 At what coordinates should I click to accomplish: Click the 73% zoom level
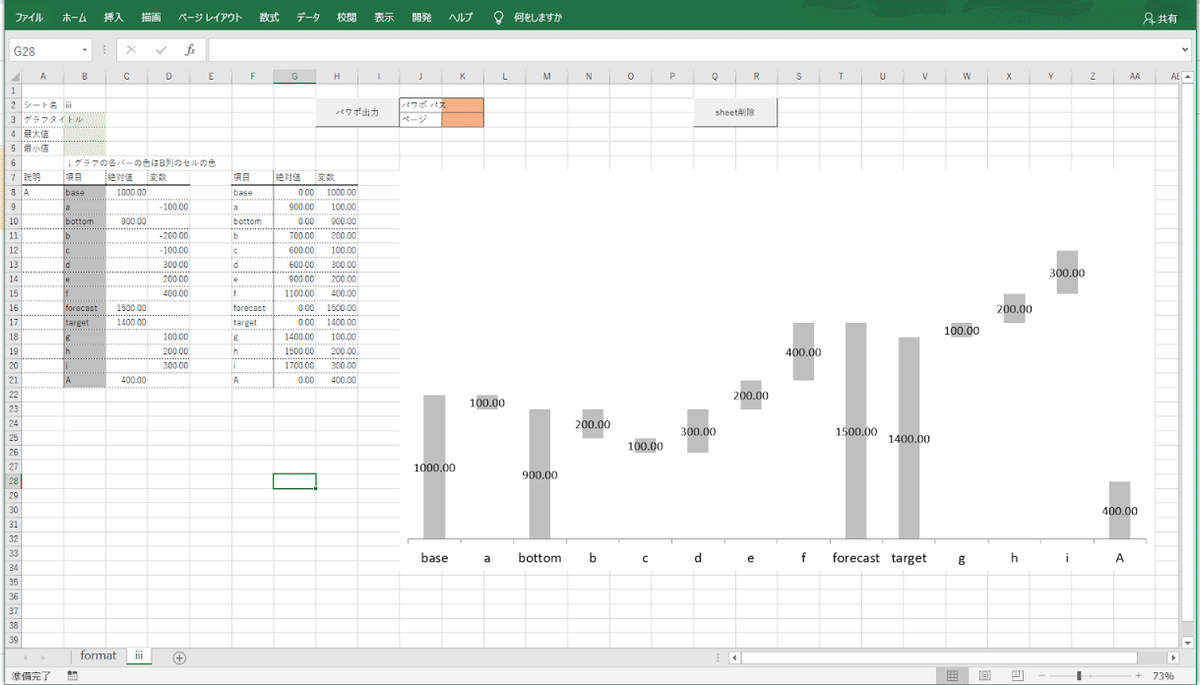click(1163, 677)
